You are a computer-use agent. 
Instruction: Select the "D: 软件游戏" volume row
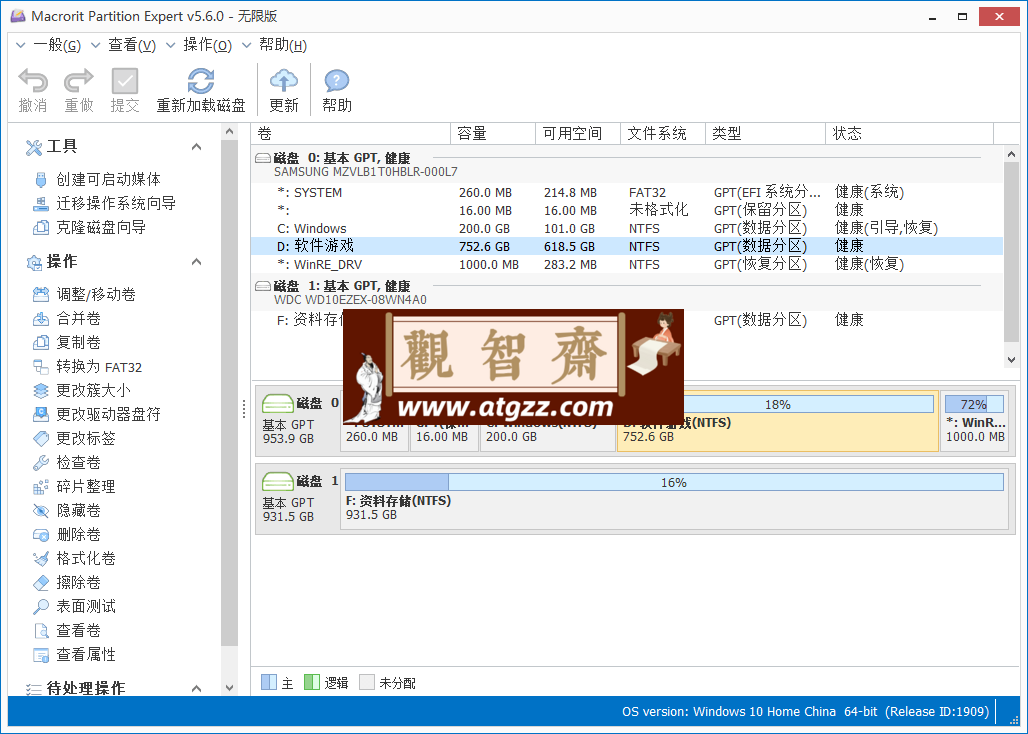pyautogui.click(x=627, y=246)
